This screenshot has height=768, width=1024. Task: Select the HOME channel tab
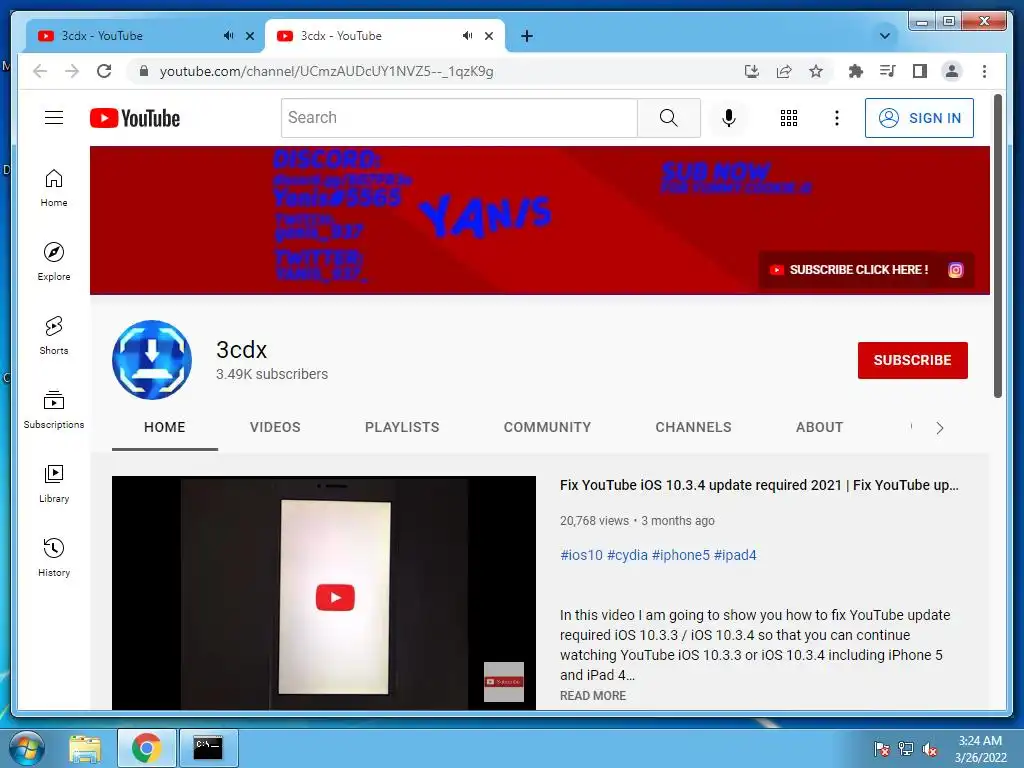coord(165,427)
